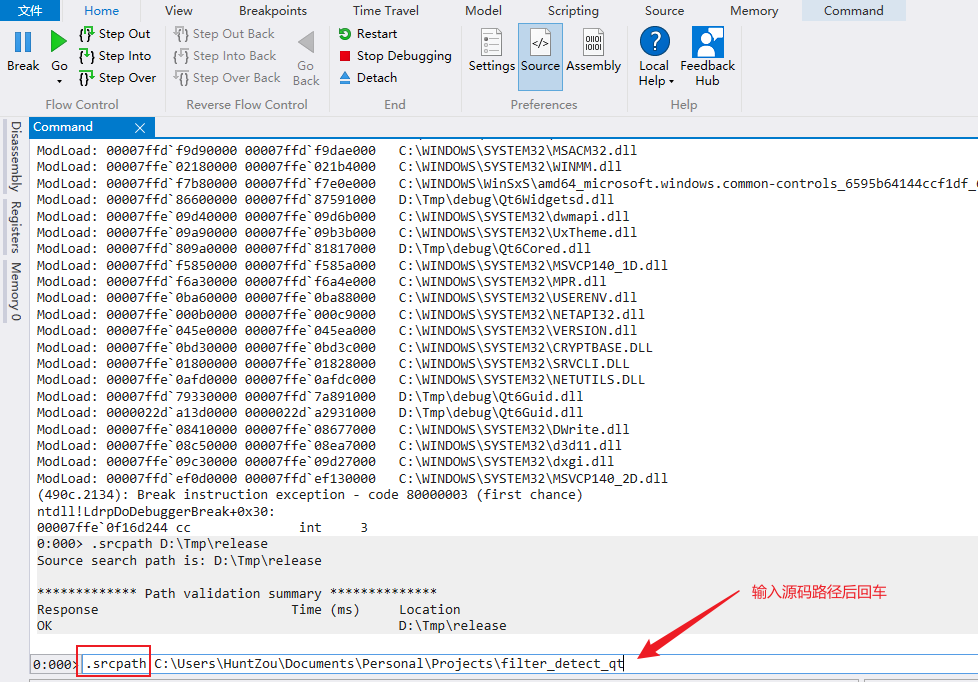Image resolution: width=978 pixels, height=682 pixels.
Task: Click the Step Out label
Action: click(125, 34)
